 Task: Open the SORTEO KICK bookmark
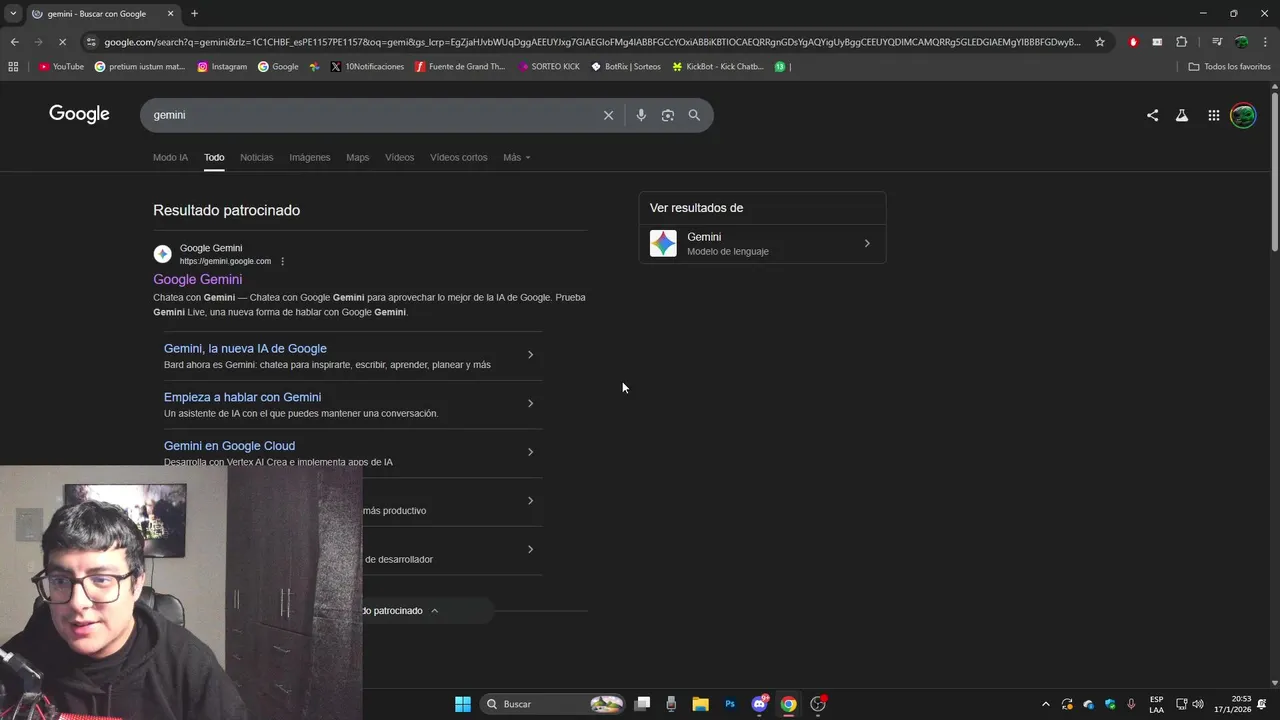point(549,67)
